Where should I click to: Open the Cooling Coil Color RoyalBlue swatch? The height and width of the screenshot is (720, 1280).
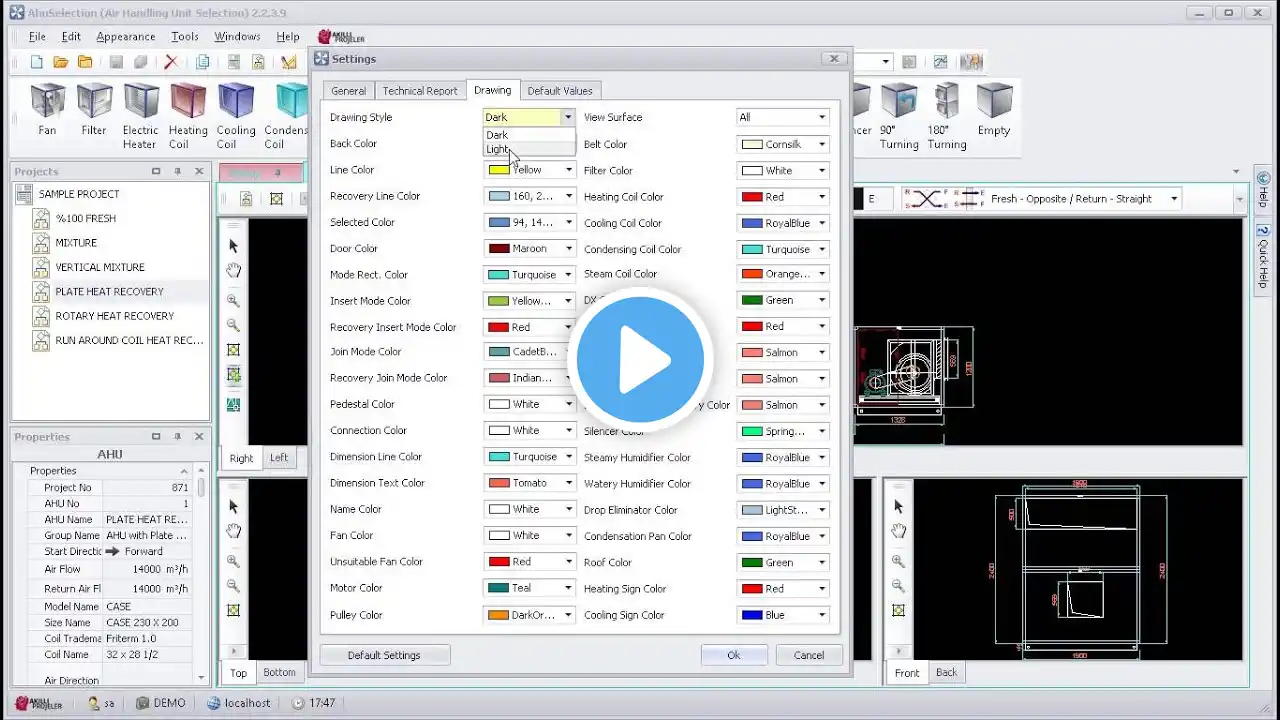pyautogui.click(x=752, y=223)
